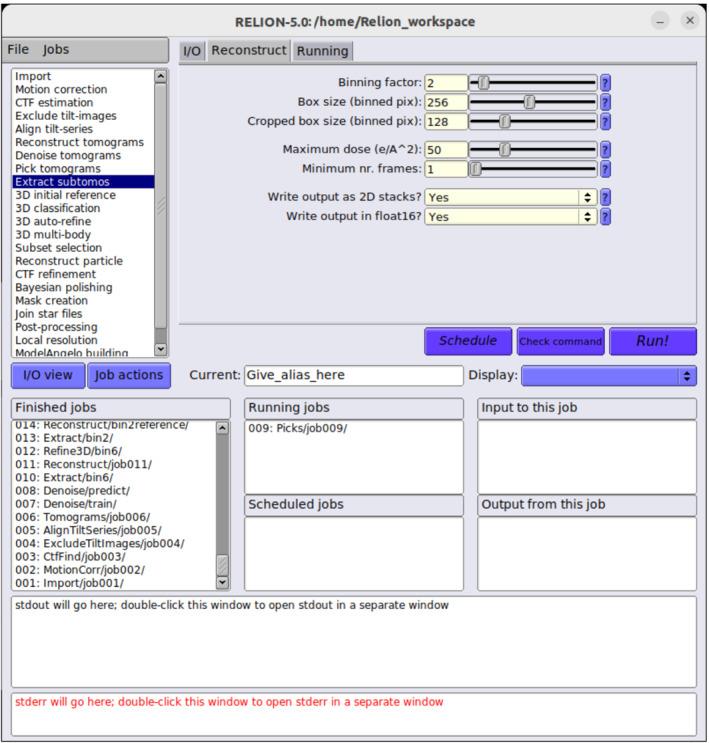709x743 pixels.
Task: Click job type list scroll up arrow
Action: (161, 76)
